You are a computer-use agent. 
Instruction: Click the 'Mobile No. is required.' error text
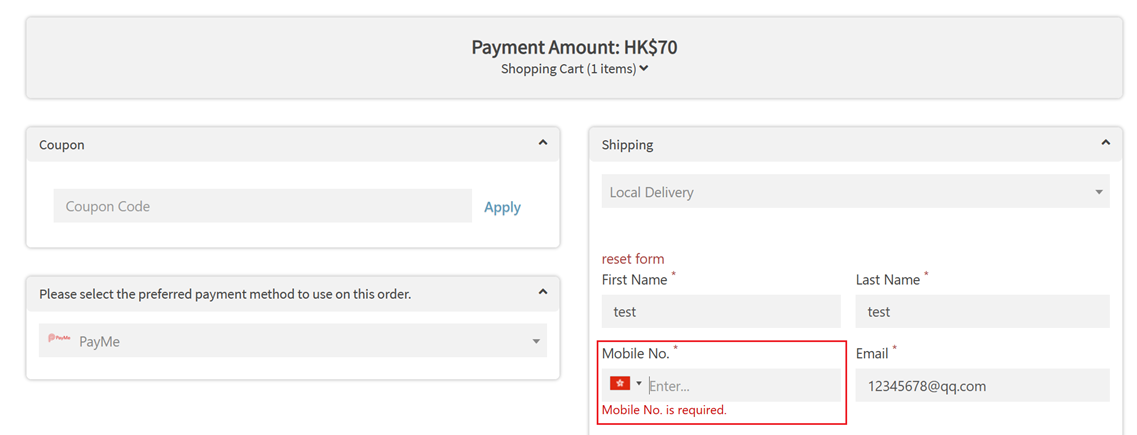point(664,410)
